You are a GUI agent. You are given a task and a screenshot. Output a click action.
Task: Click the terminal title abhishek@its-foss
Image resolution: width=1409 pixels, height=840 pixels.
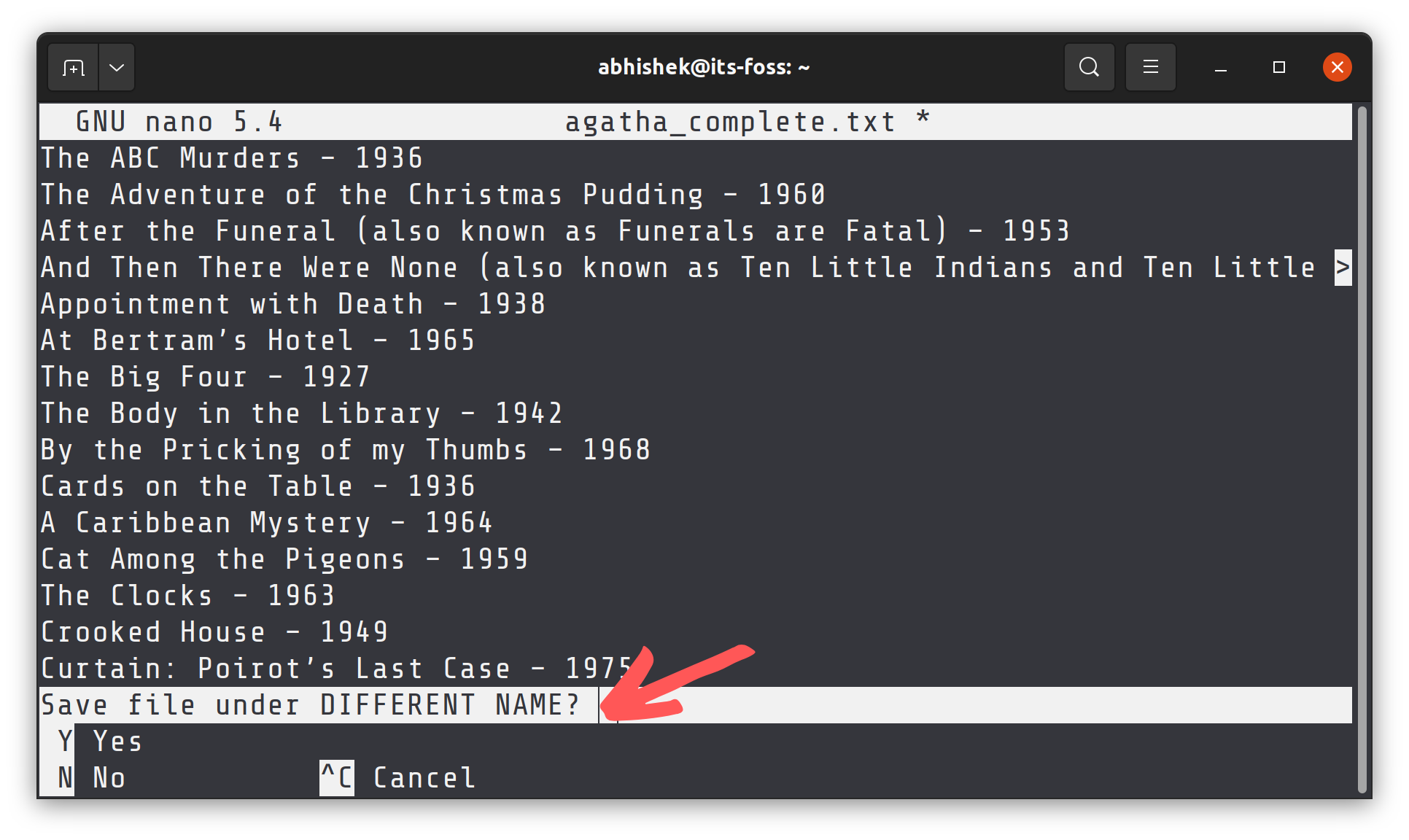702,66
